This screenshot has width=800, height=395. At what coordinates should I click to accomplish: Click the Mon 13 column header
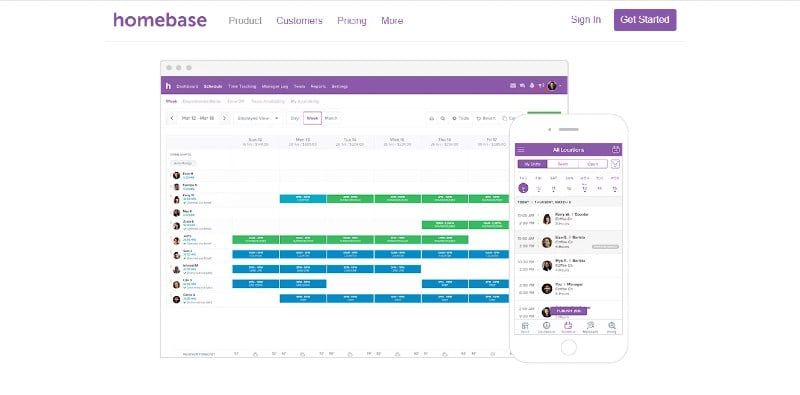pyautogui.click(x=303, y=142)
